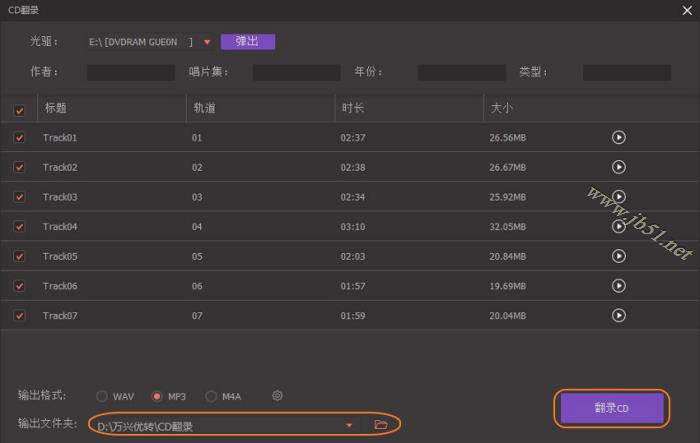
Task: Play the Track02 preview
Action: click(618, 167)
